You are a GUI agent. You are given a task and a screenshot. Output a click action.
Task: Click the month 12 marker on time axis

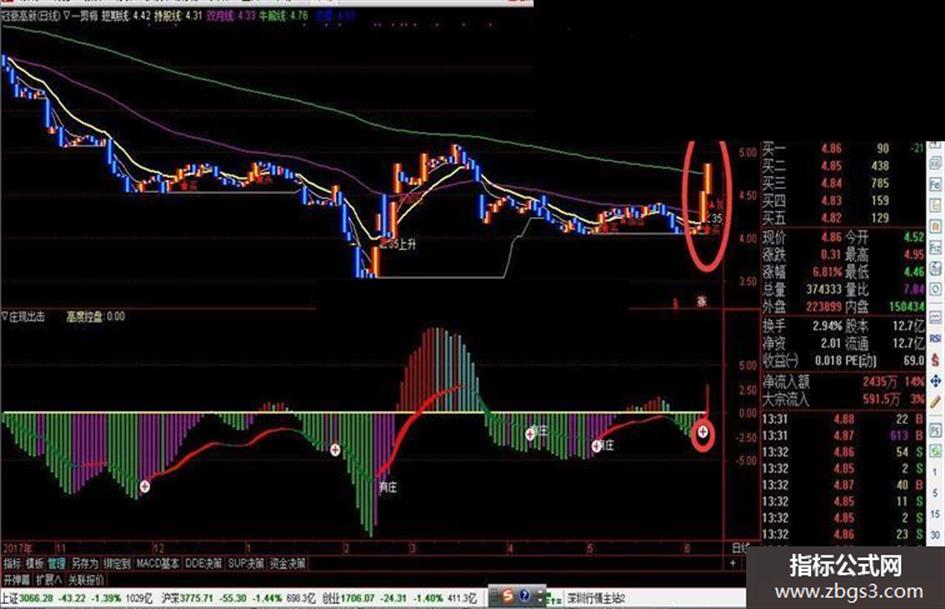pos(158,548)
